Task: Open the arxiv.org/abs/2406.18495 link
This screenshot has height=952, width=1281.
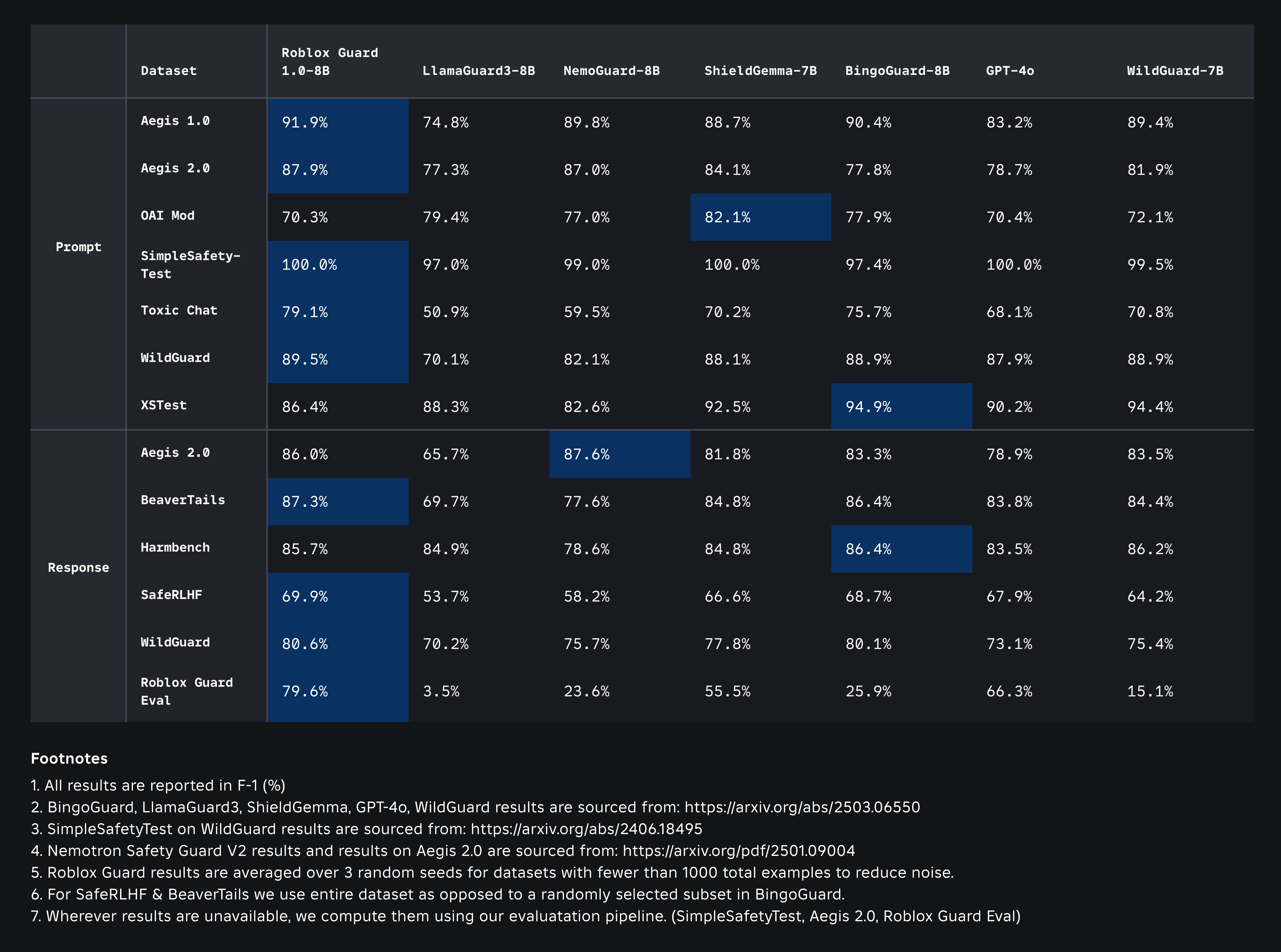Action: pyautogui.click(x=586, y=829)
